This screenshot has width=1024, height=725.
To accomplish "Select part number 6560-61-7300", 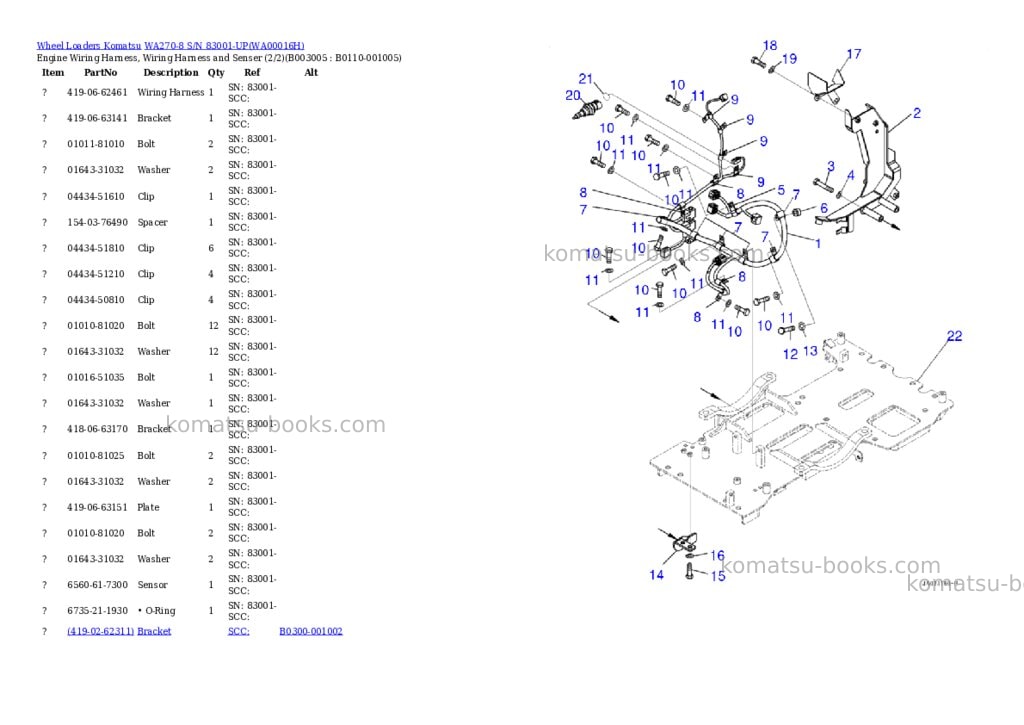I will [97, 585].
